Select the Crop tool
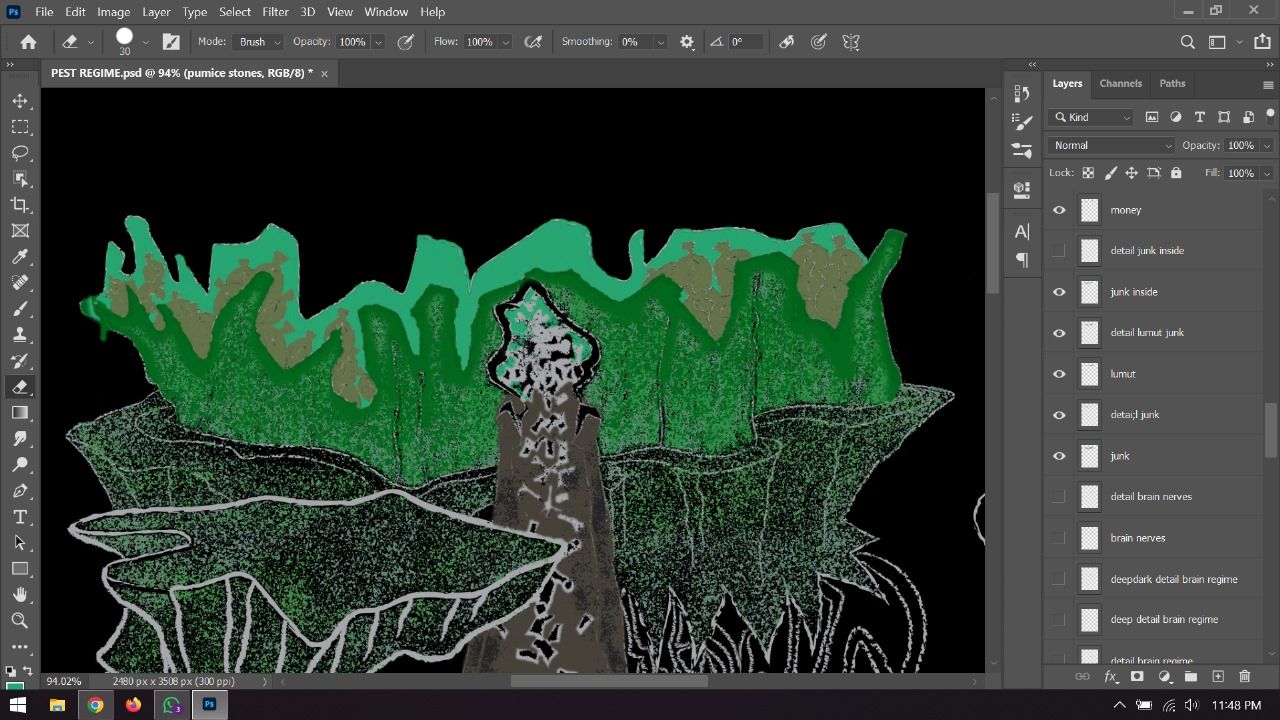Screen dimensions: 1280x720 (x=20, y=205)
